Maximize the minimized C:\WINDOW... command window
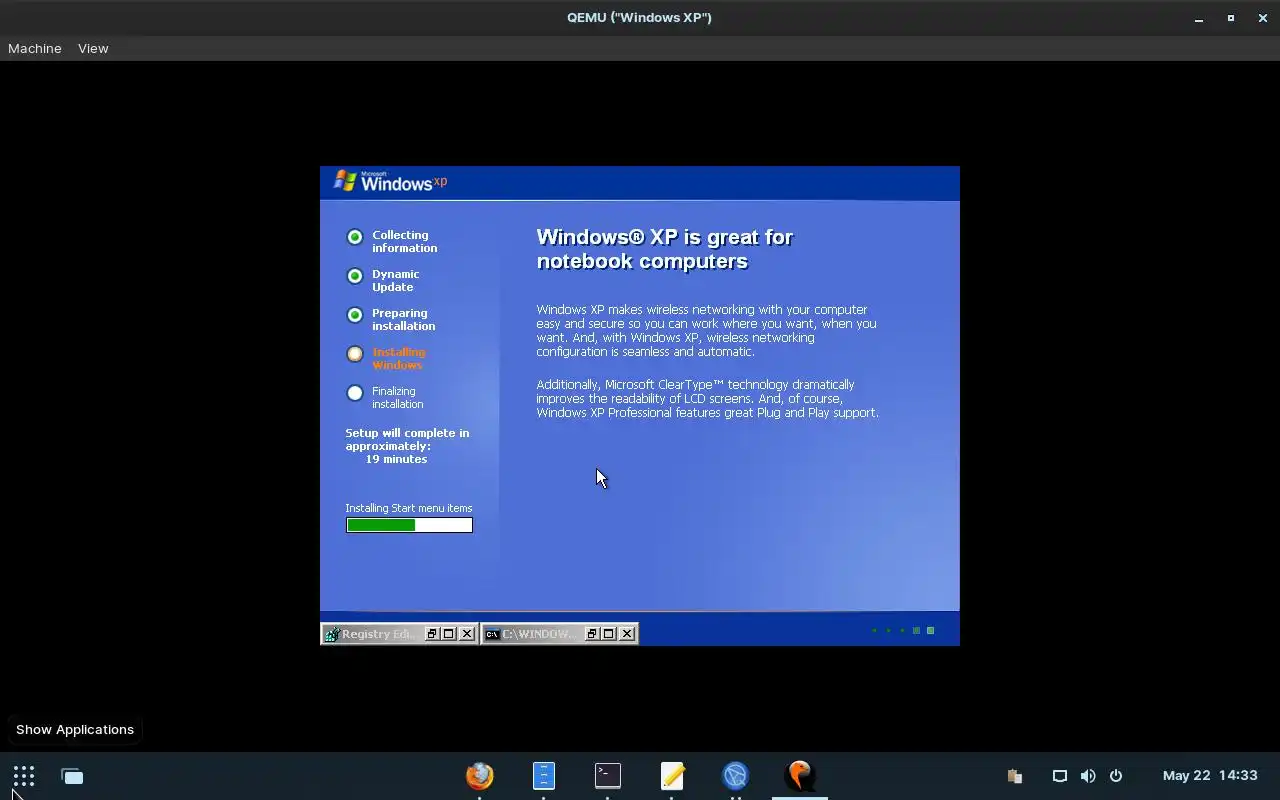This screenshot has height=800, width=1280. [x=609, y=634]
